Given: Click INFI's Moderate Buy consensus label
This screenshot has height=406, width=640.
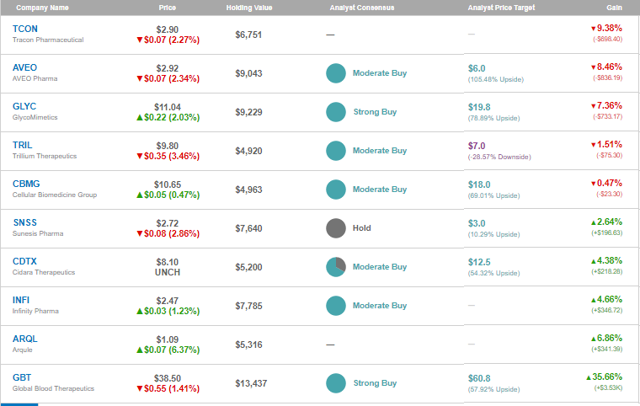Looking at the screenshot, I should 380,306.
